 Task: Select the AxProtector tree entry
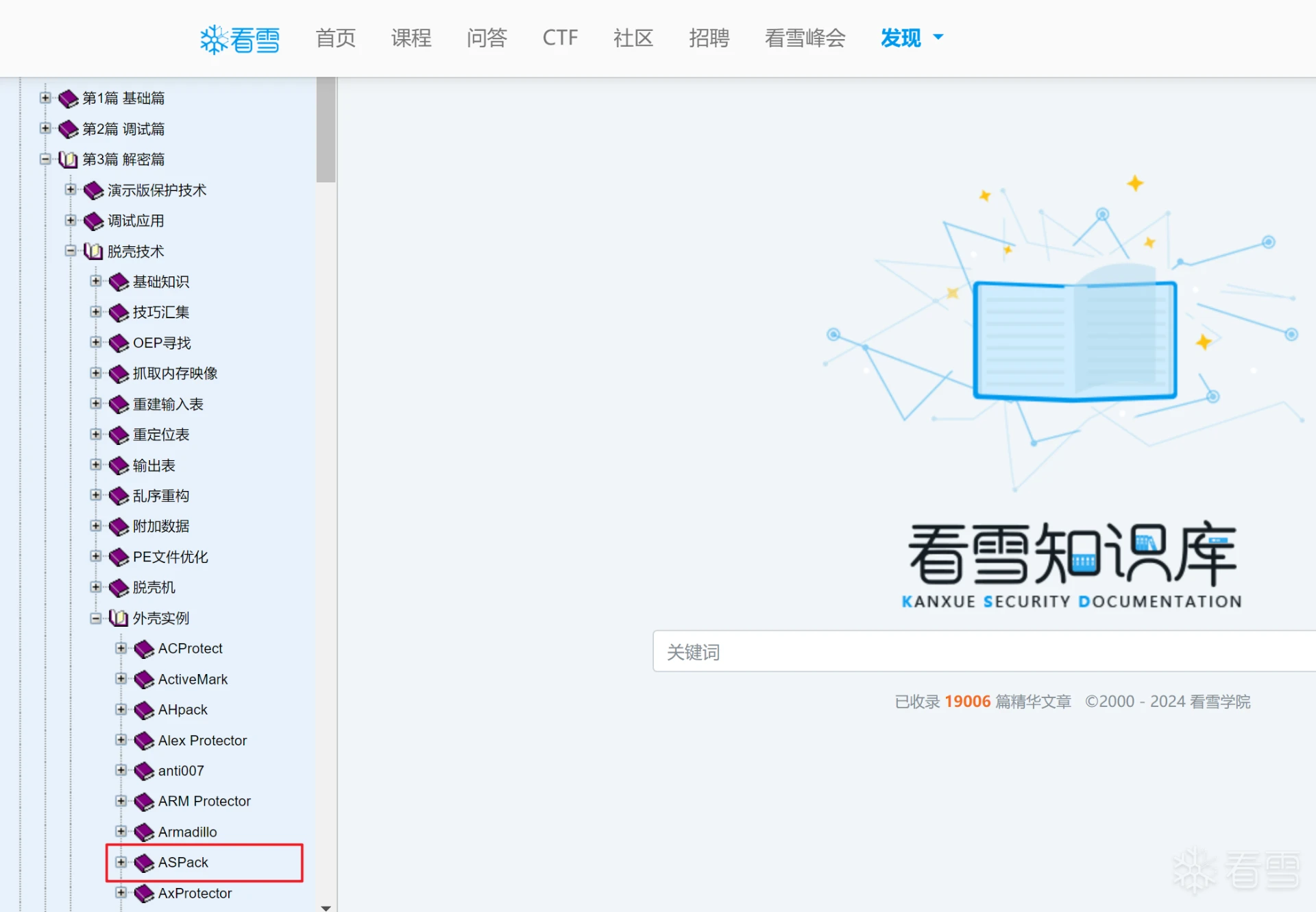195,893
